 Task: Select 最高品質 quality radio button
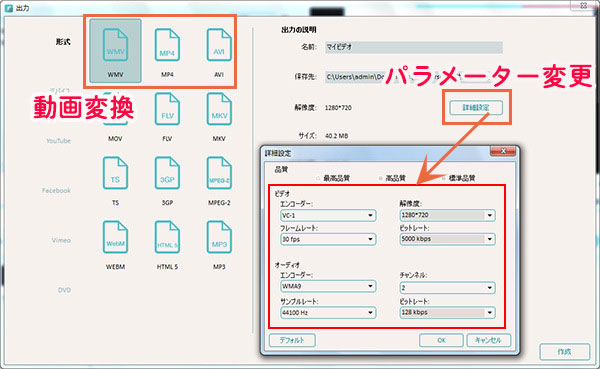[318, 178]
